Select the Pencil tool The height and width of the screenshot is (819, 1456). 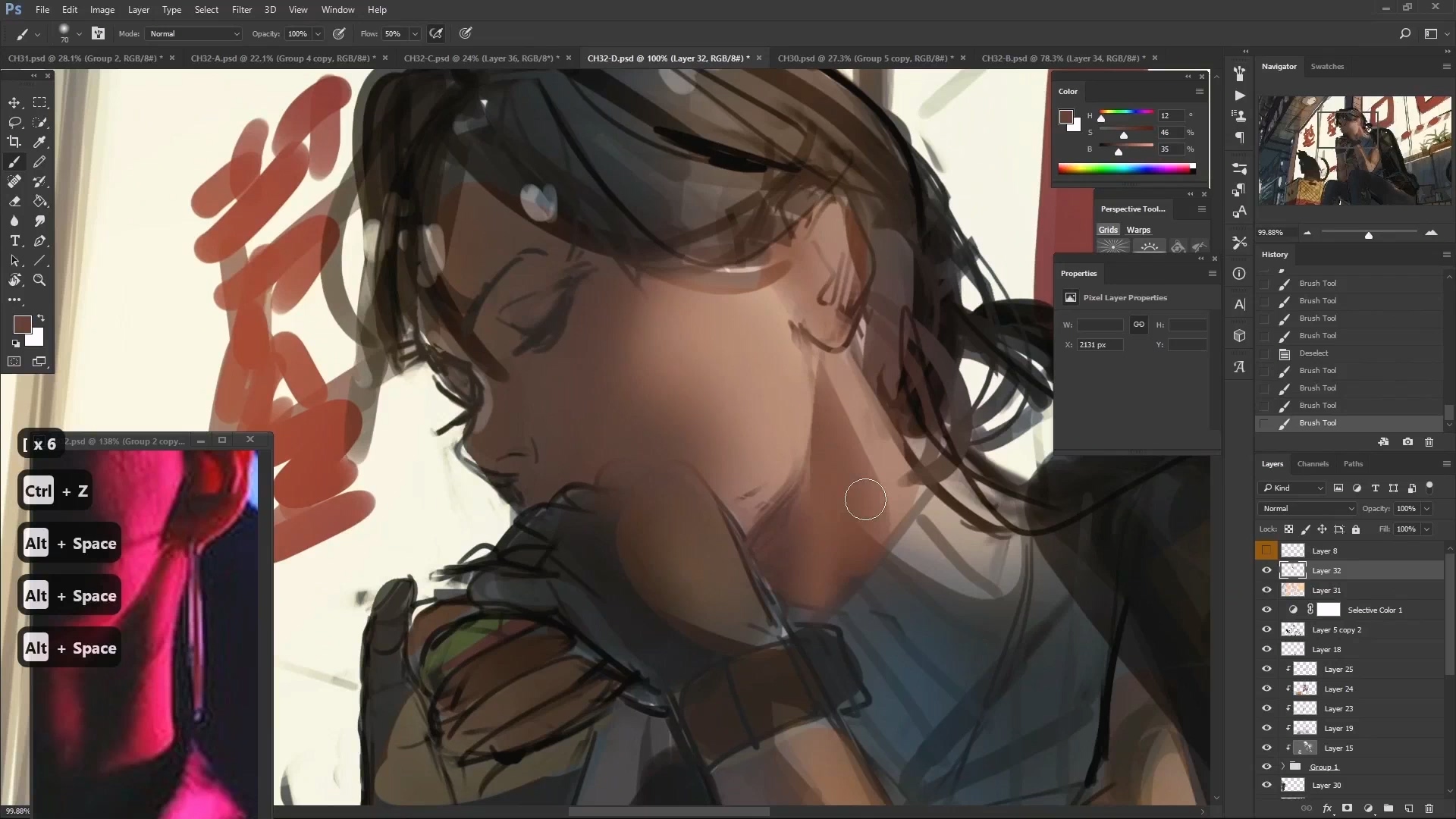point(40,162)
